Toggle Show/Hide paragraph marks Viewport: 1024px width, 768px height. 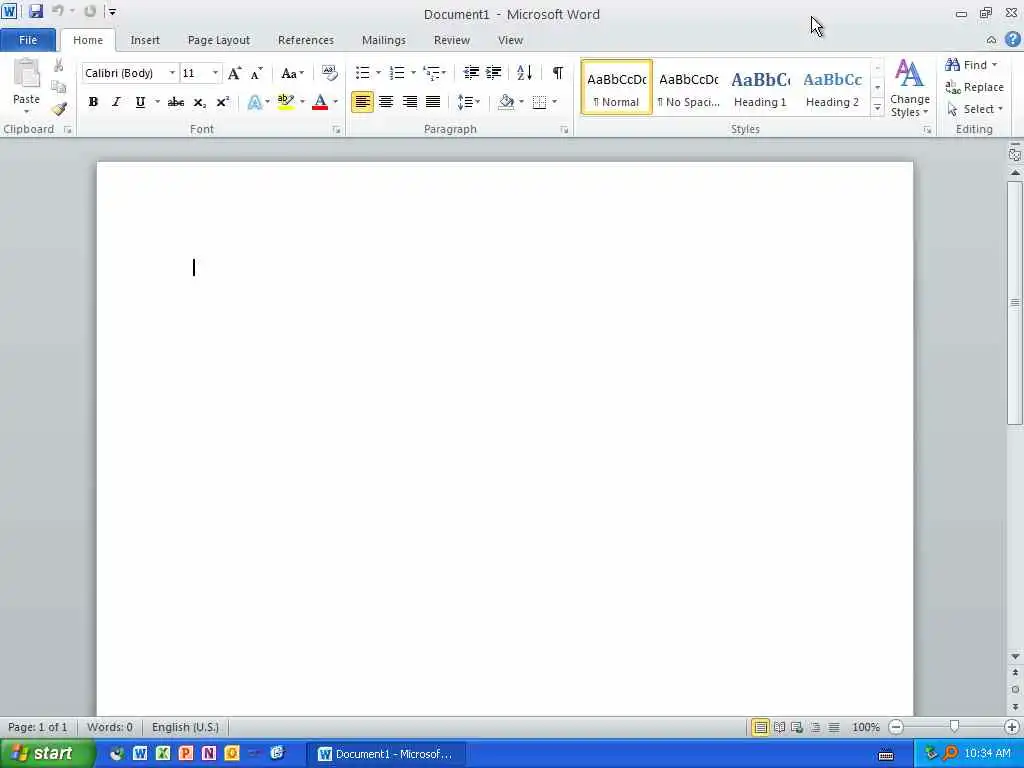point(557,72)
